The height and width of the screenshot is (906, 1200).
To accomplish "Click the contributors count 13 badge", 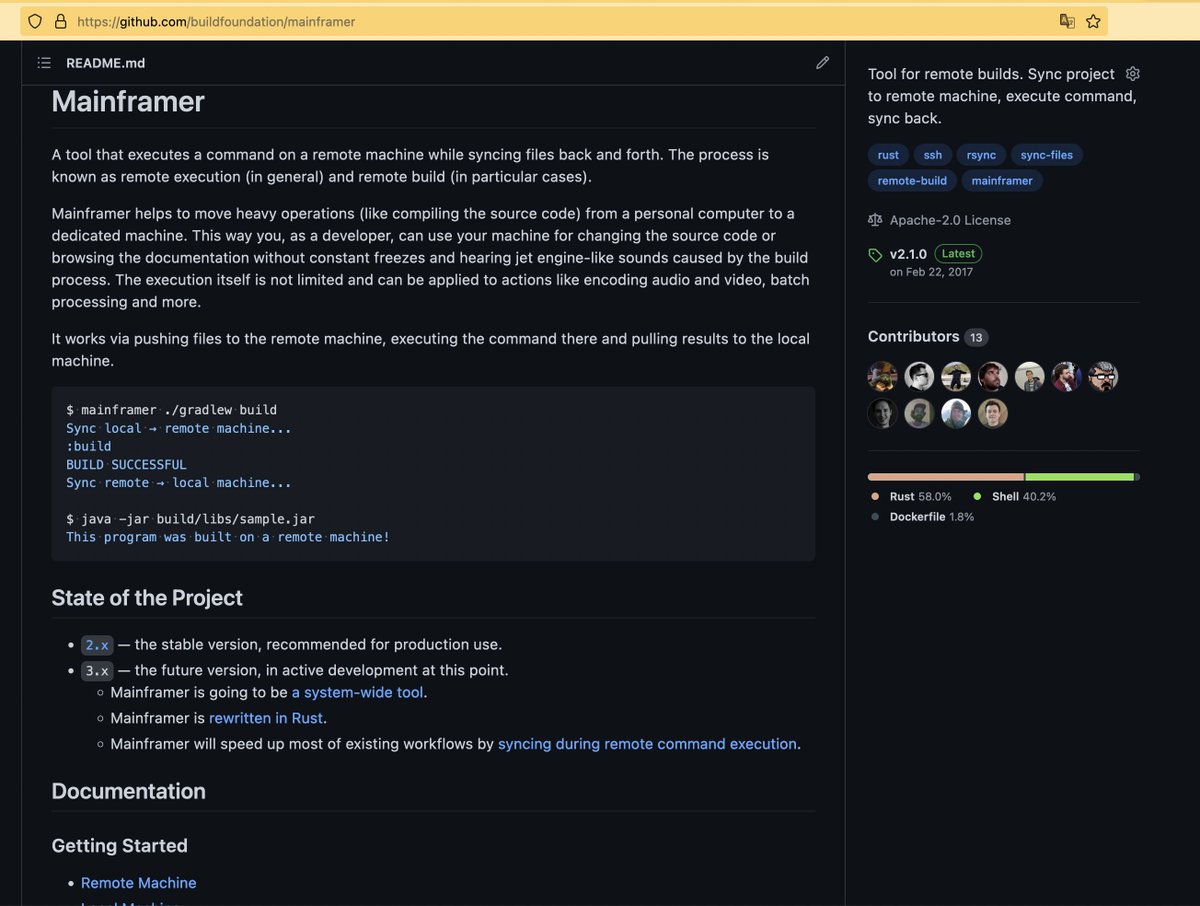I will [977, 338].
